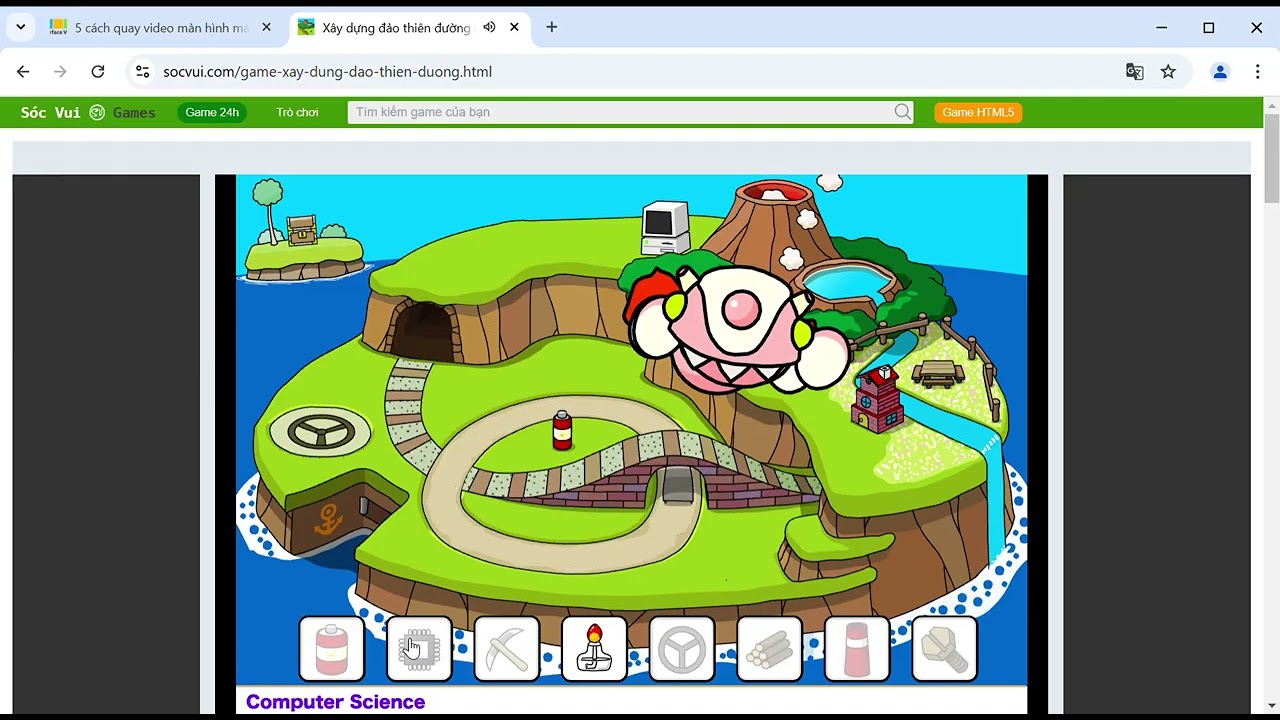1280x720 pixels.
Task: Select the fuel canister item in inventory
Action: click(x=331, y=649)
